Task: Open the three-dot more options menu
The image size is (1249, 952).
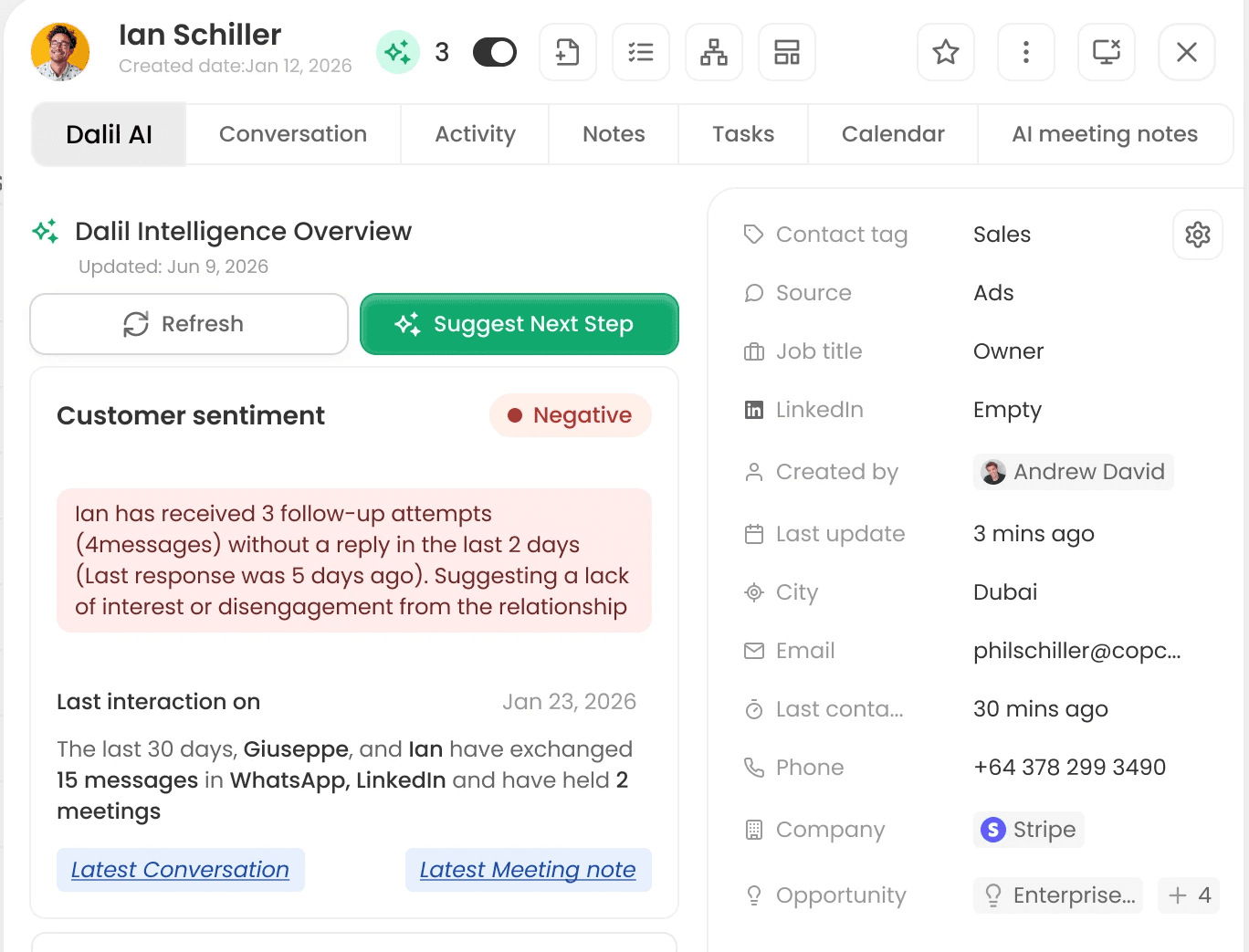Action: 1026,52
